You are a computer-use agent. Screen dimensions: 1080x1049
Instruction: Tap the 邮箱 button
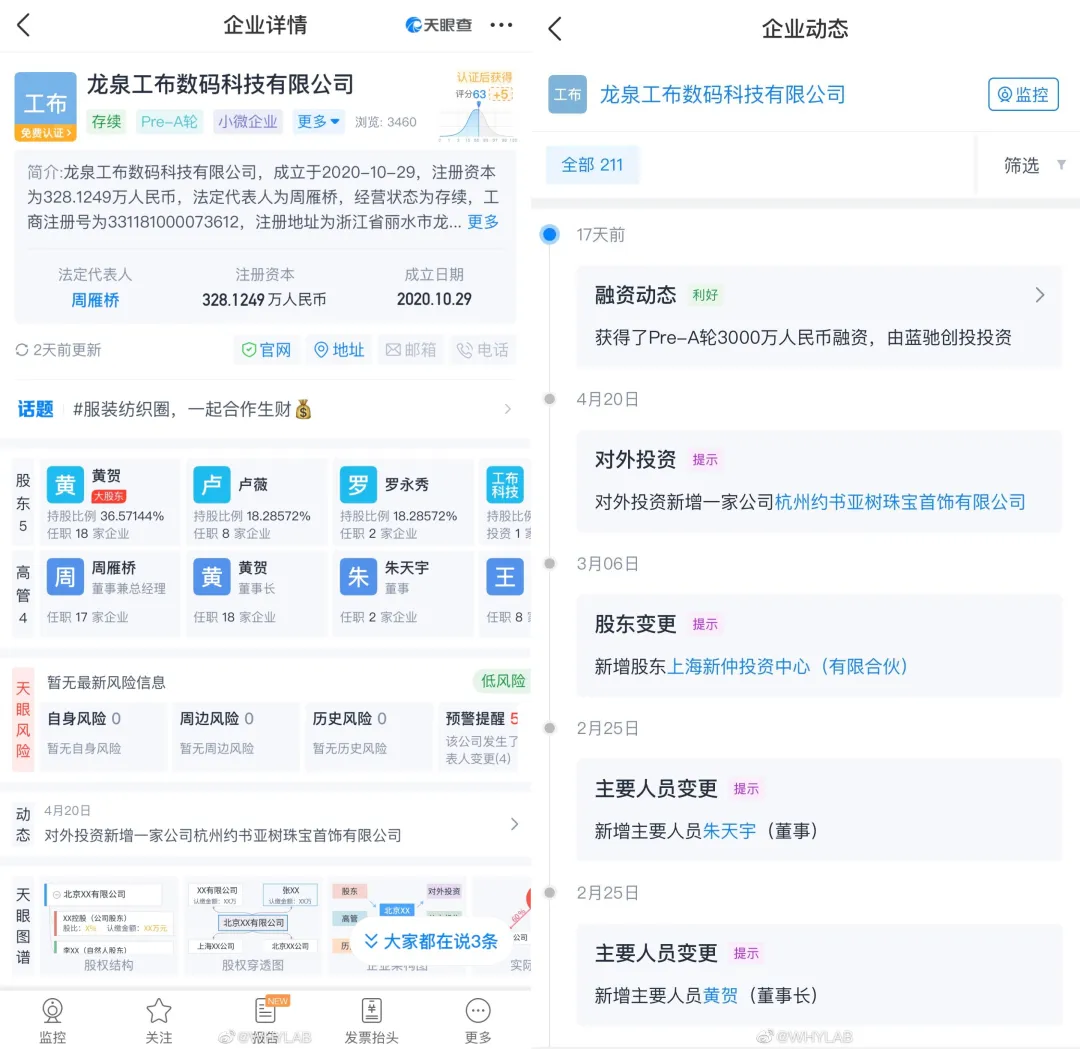tap(411, 350)
